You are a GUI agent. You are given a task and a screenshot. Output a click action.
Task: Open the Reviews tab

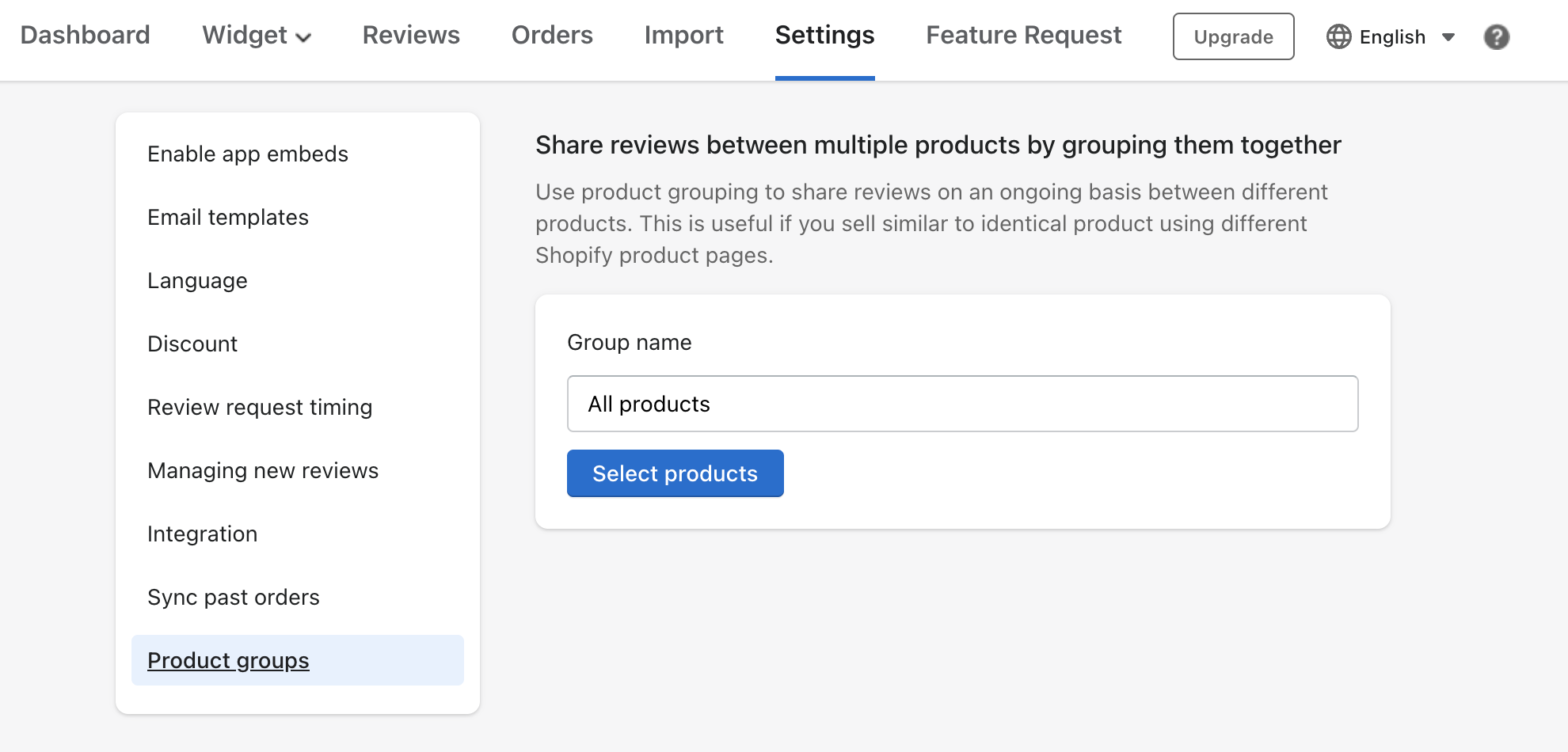[x=411, y=35]
